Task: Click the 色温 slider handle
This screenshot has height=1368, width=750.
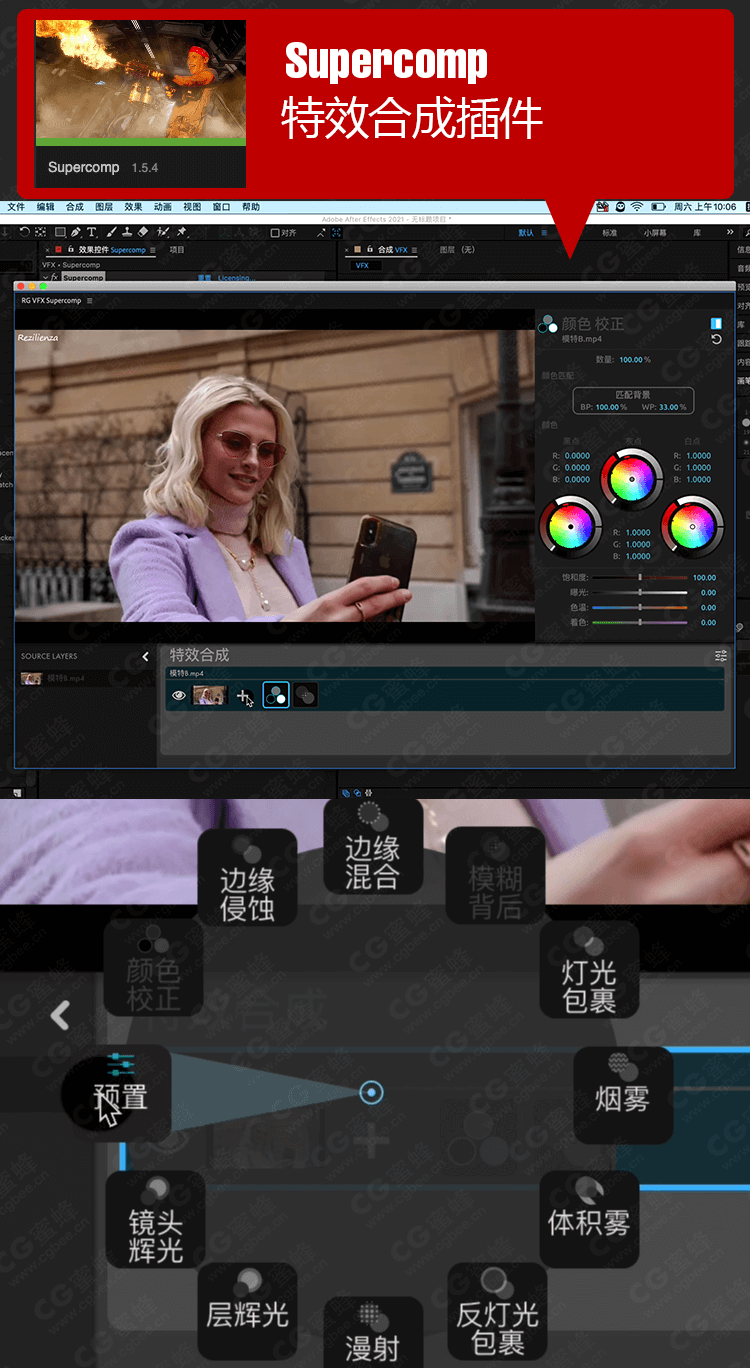Action: 640,607
